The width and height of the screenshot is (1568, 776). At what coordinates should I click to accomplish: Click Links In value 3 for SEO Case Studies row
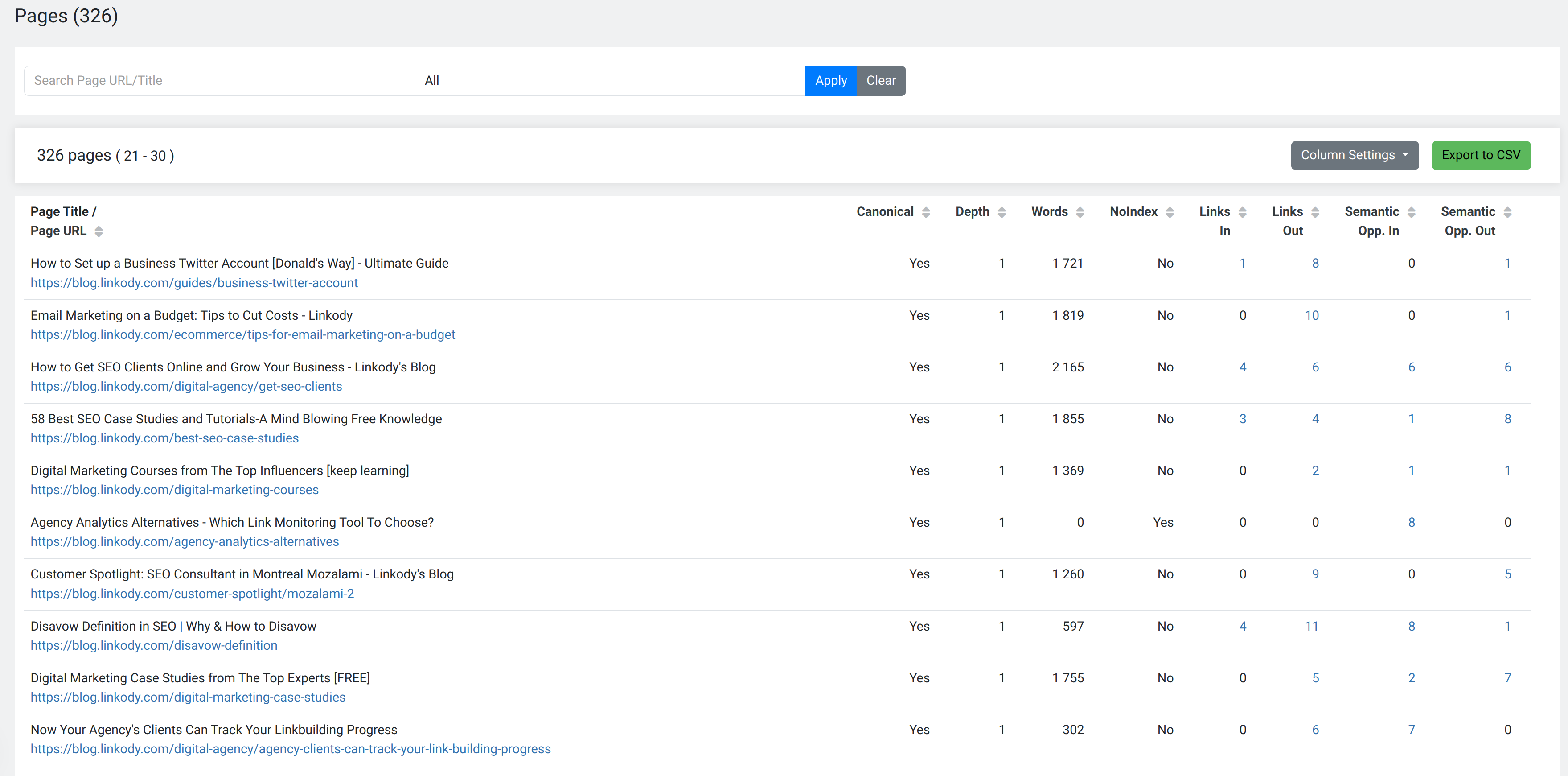pos(1242,419)
